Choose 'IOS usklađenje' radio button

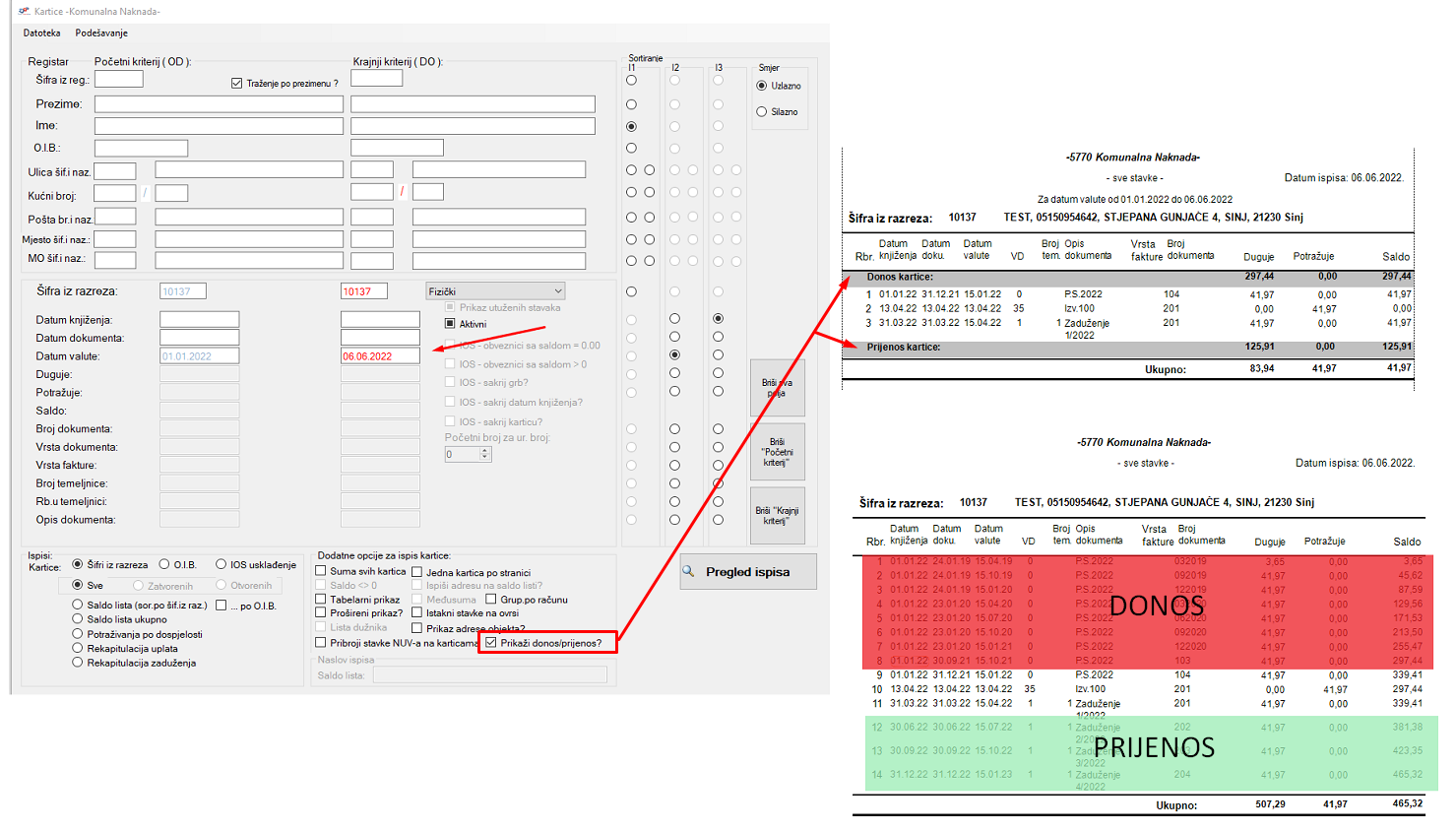click(222, 565)
